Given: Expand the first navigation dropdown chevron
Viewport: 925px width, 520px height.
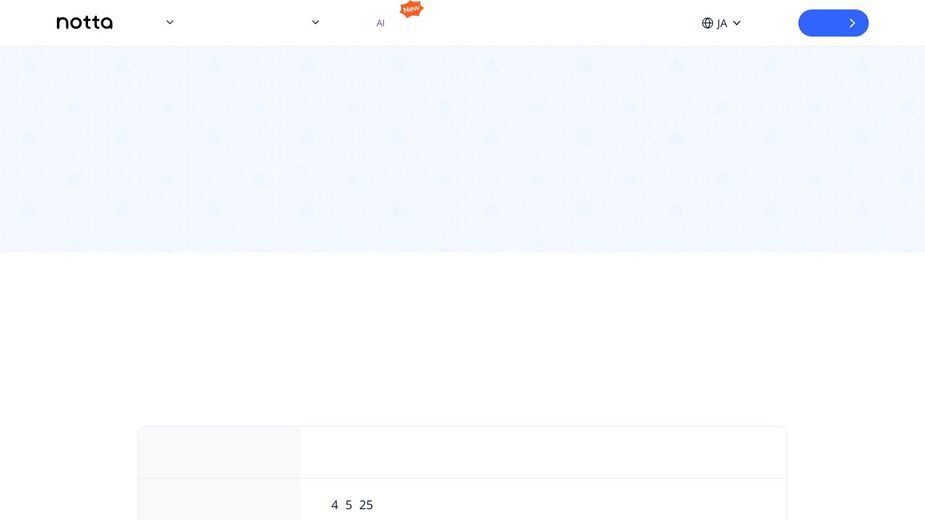Looking at the screenshot, I should point(170,22).
